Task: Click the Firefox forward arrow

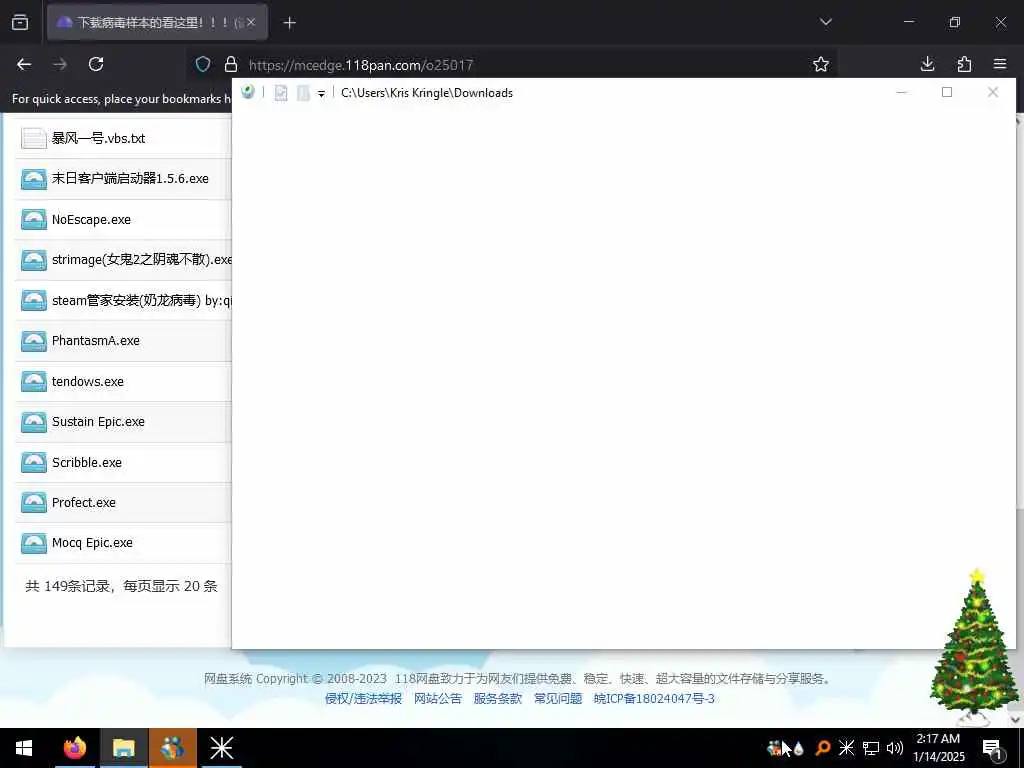Action: click(x=60, y=64)
